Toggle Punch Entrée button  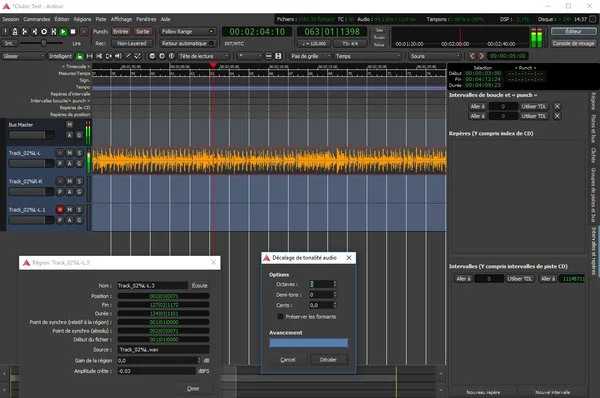pyautogui.click(x=121, y=31)
